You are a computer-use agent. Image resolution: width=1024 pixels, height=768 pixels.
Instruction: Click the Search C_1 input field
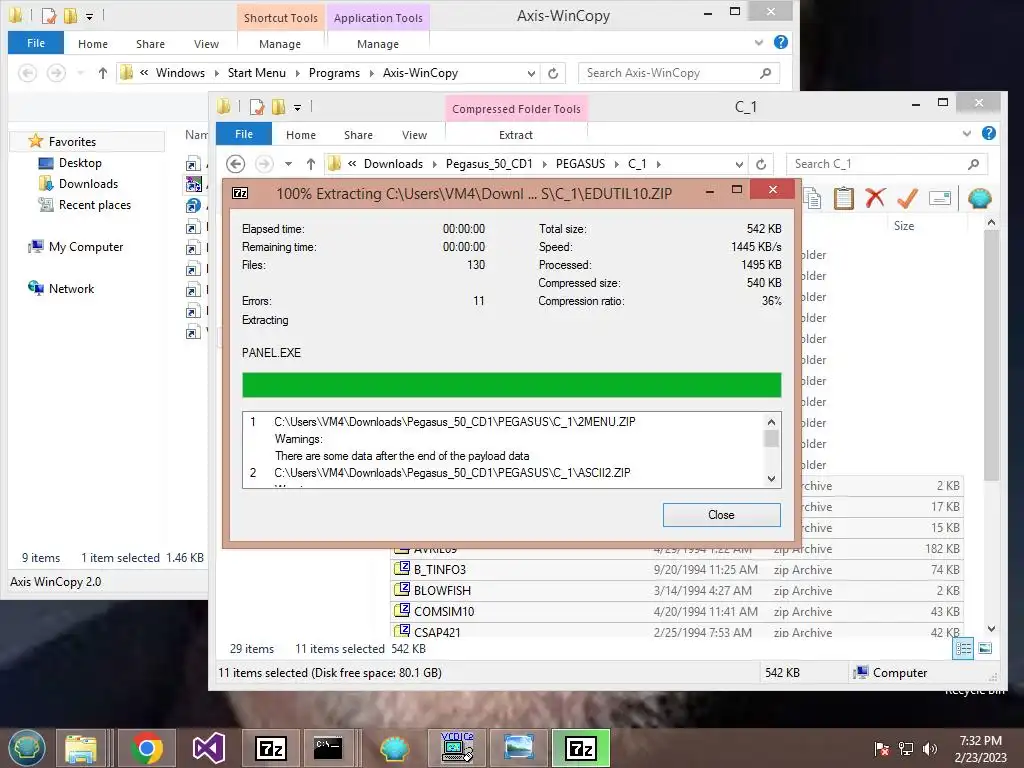click(876, 164)
